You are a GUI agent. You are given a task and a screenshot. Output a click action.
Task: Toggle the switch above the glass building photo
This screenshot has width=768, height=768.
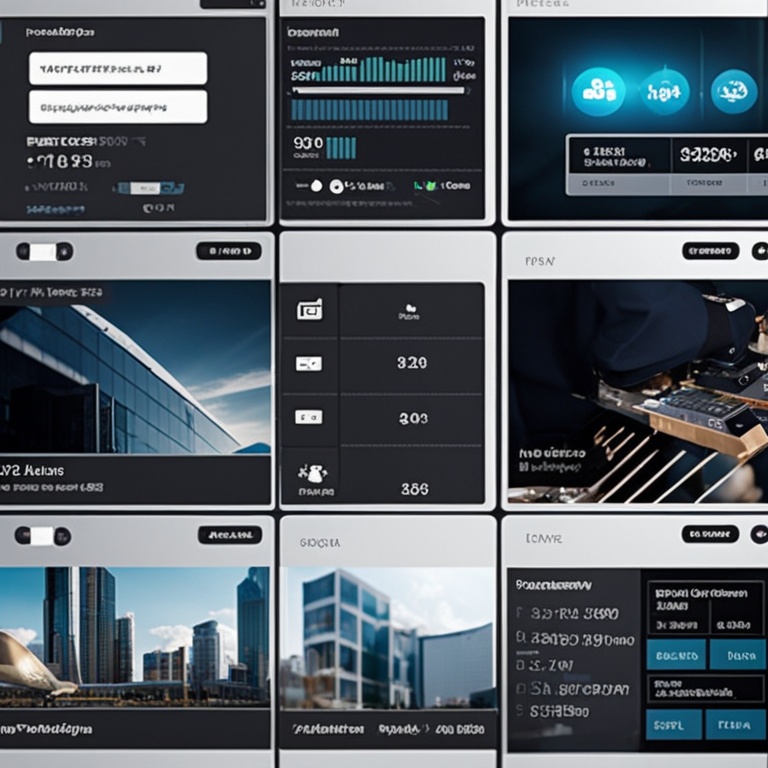44,251
